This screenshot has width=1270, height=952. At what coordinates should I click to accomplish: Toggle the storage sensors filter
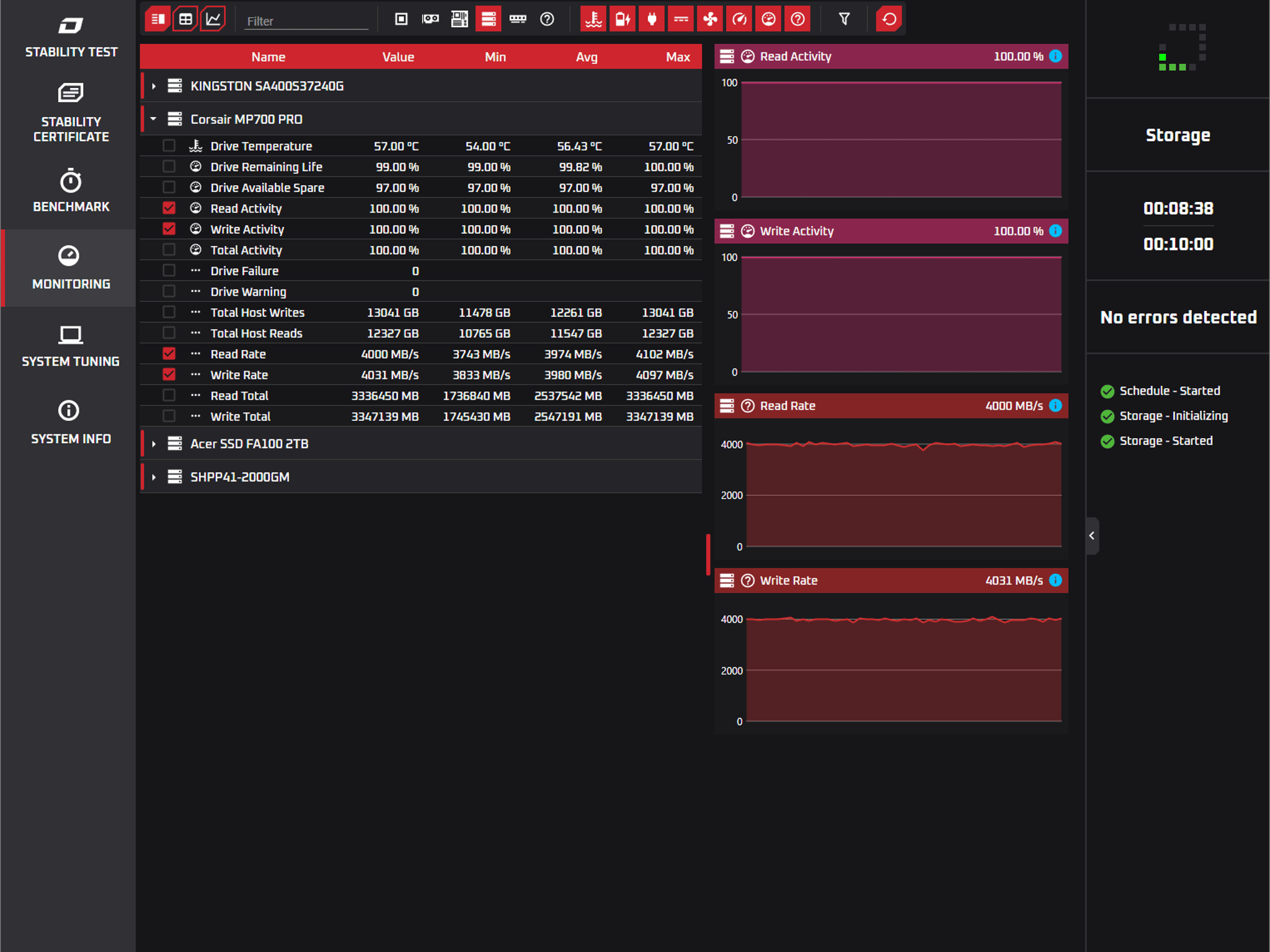[x=489, y=19]
